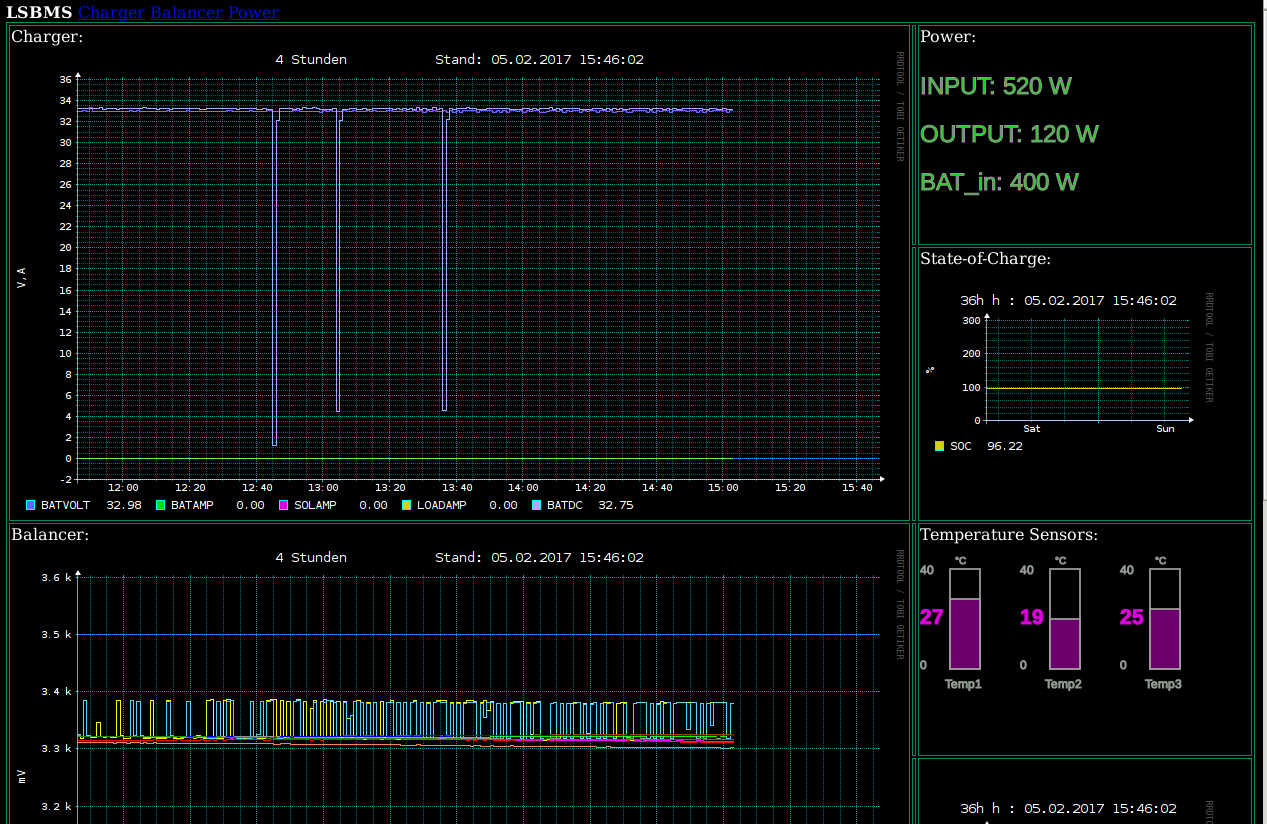This screenshot has width=1267, height=824.
Task: Click the Temp1 thermometer gauge
Action: [x=965, y=619]
